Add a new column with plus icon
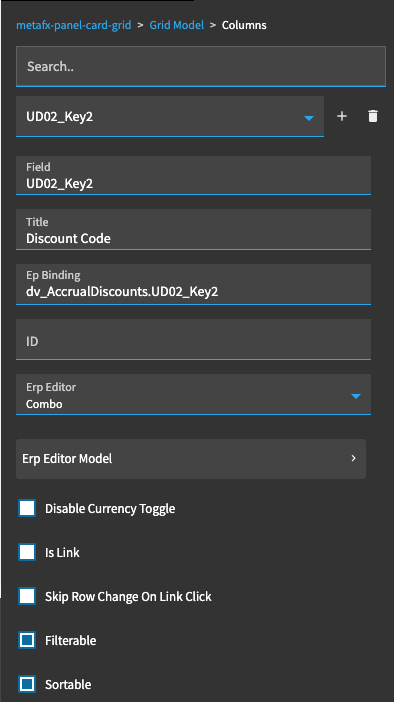This screenshot has height=702, width=394. (x=342, y=116)
